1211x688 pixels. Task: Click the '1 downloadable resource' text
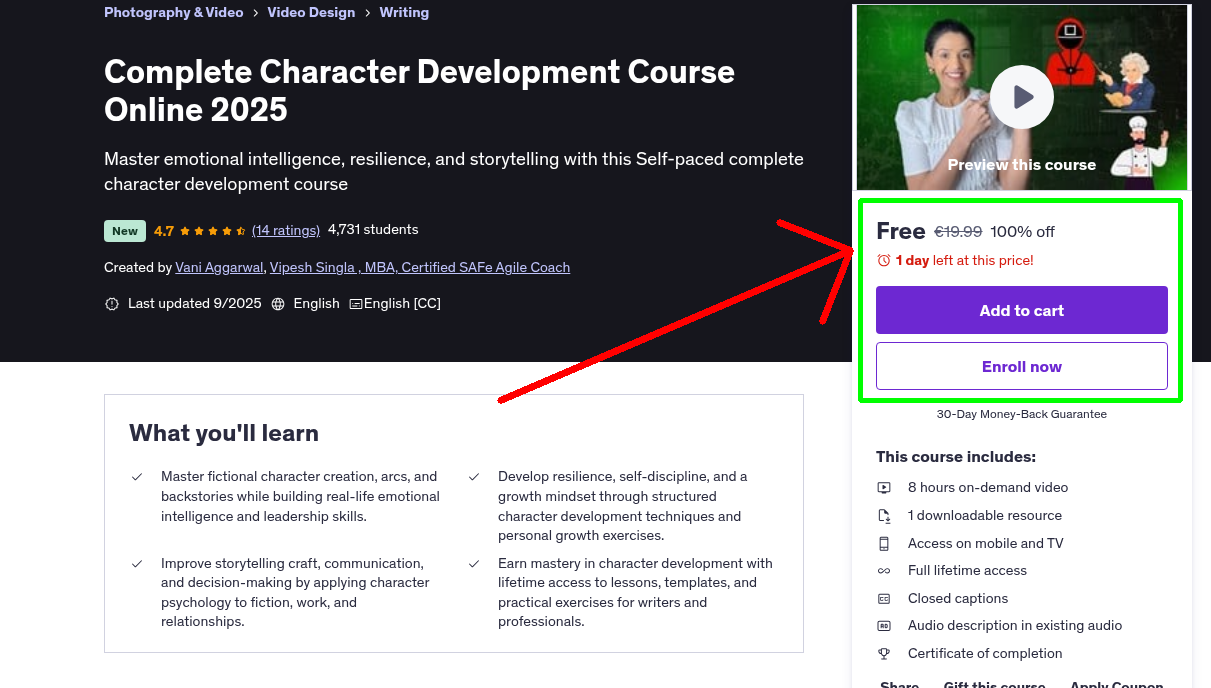tap(985, 516)
